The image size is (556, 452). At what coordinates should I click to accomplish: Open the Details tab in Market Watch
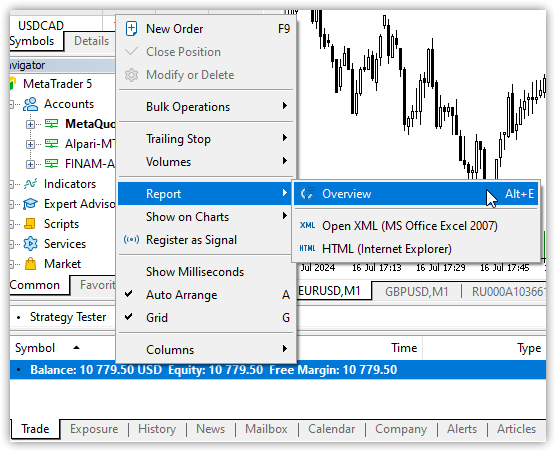[x=91, y=41]
